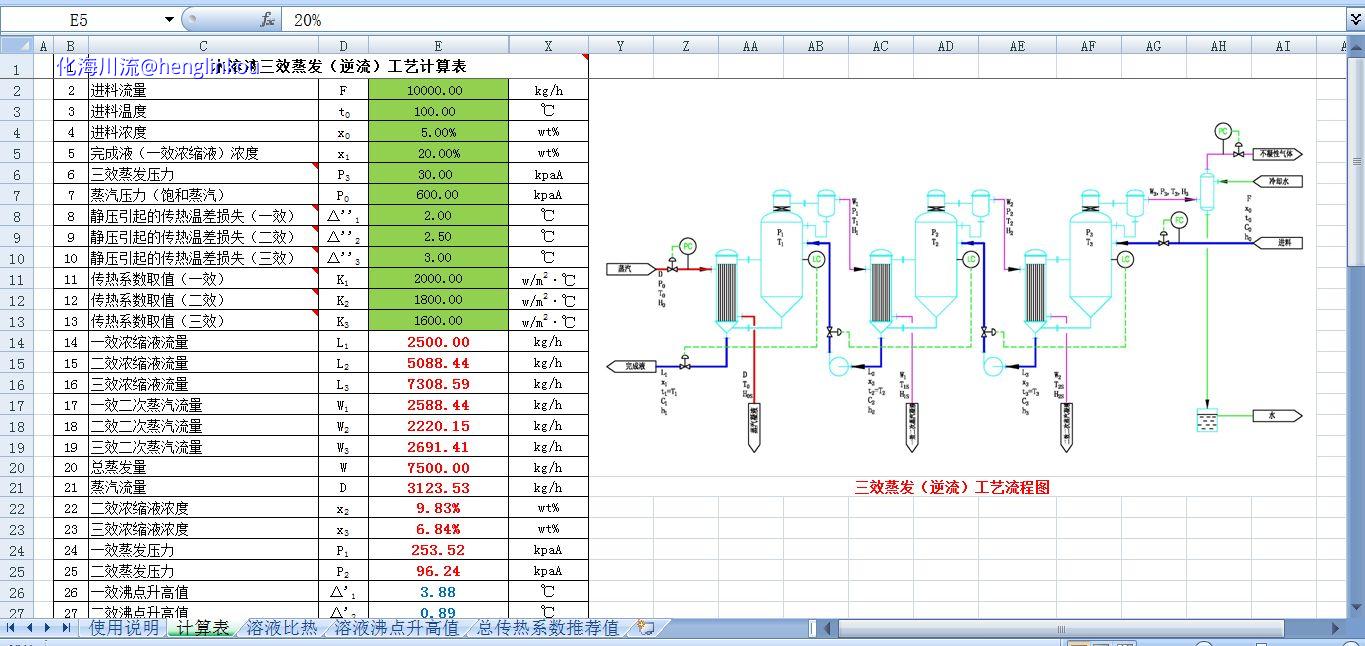Image resolution: width=1365 pixels, height=646 pixels.
Task: Select K3 value cell 1600.00
Action: (438, 321)
